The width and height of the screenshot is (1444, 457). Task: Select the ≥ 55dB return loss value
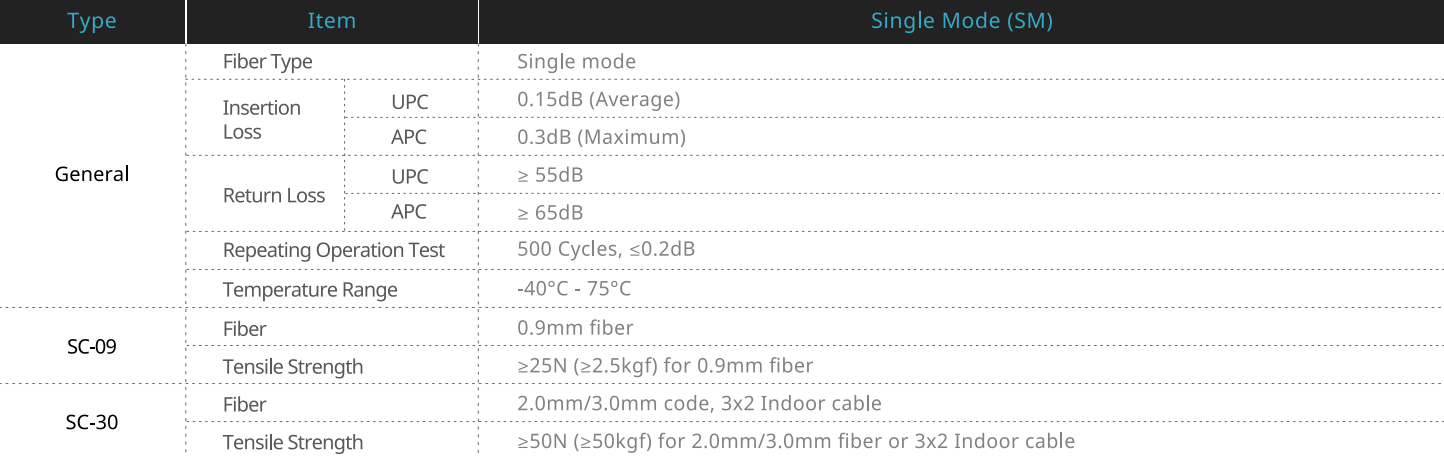pyautogui.click(x=550, y=175)
